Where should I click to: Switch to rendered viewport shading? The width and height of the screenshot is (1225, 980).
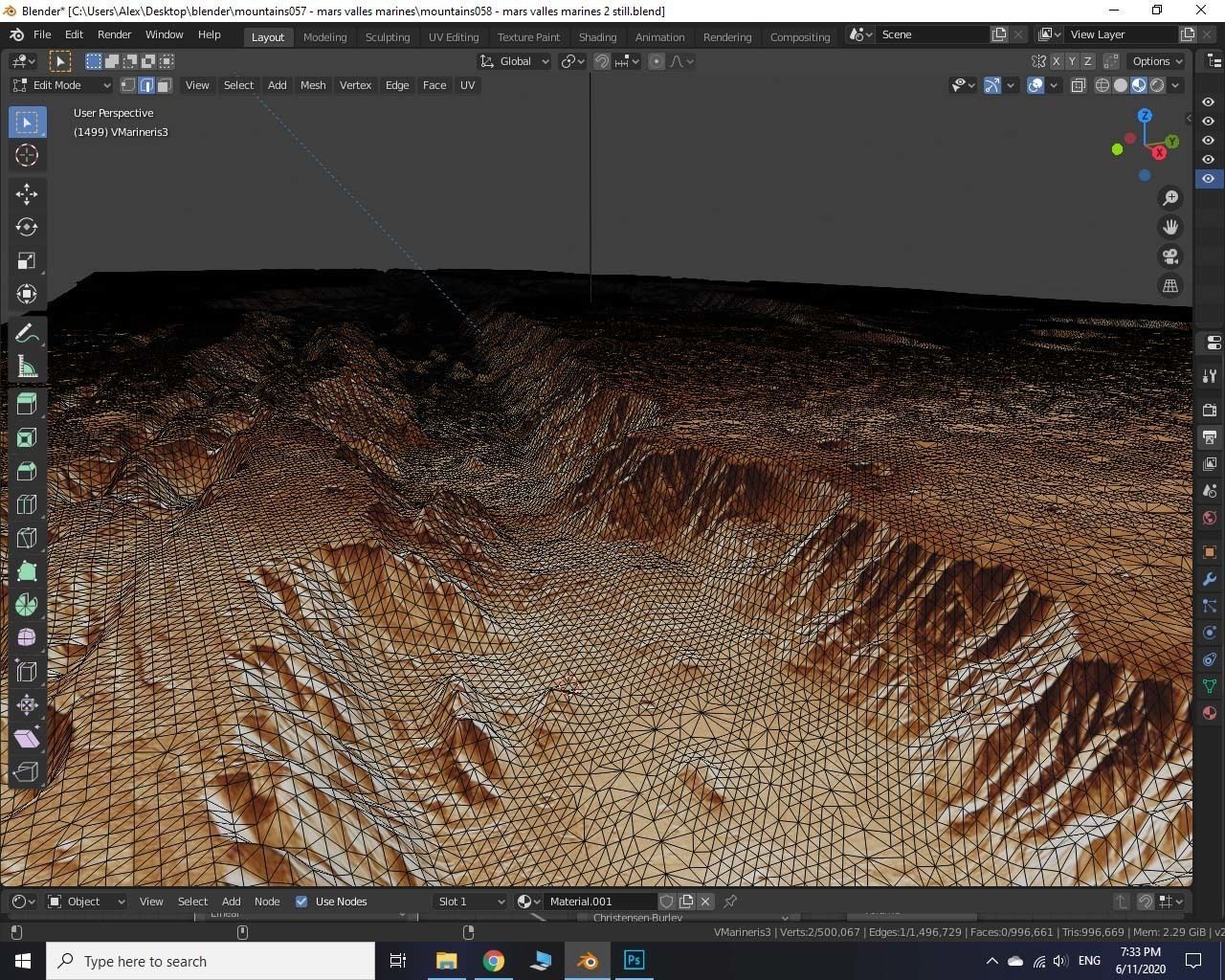[x=1157, y=85]
